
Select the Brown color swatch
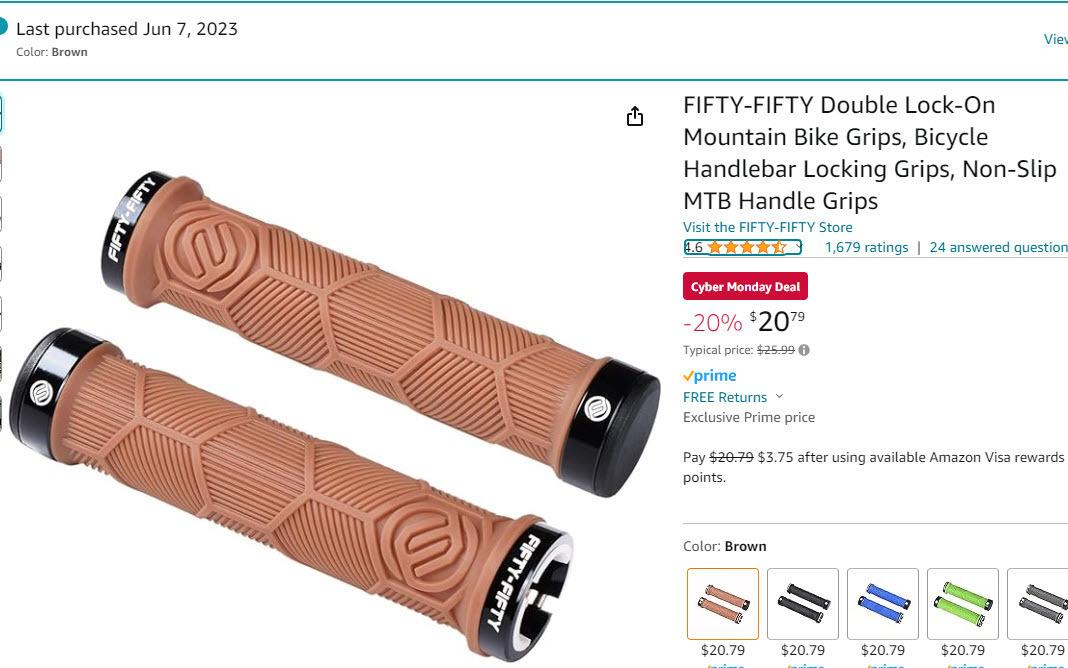[x=723, y=604]
